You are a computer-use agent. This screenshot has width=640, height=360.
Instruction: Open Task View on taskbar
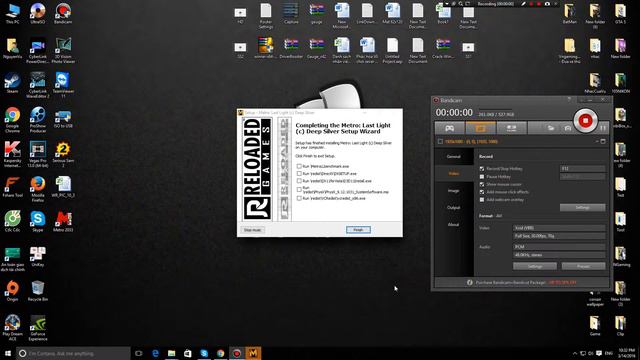pyautogui.click(x=139, y=353)
